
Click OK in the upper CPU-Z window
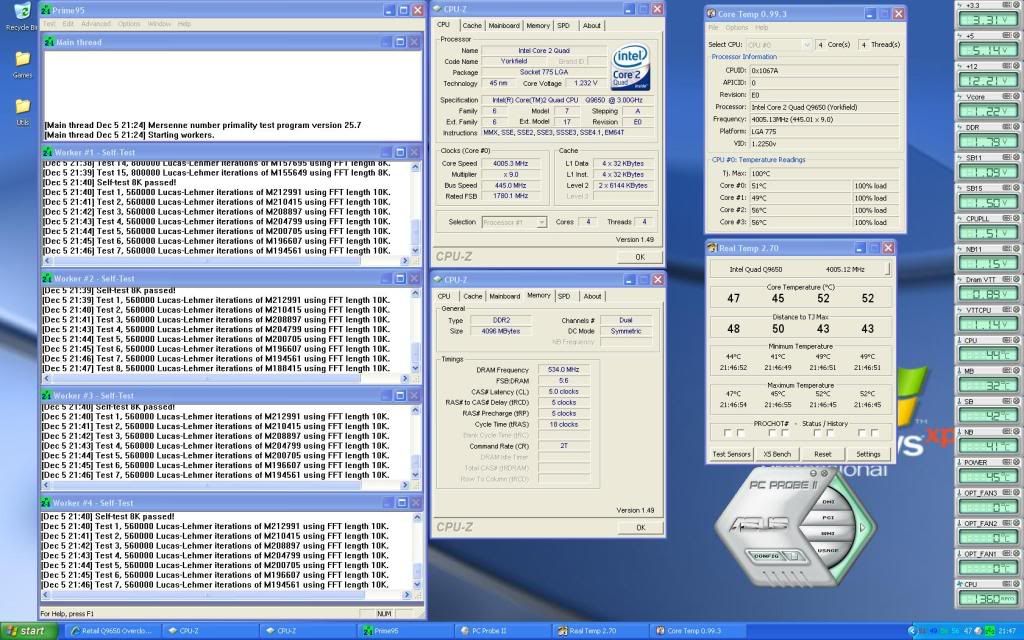pyautogui.click(x=640, y=257)
